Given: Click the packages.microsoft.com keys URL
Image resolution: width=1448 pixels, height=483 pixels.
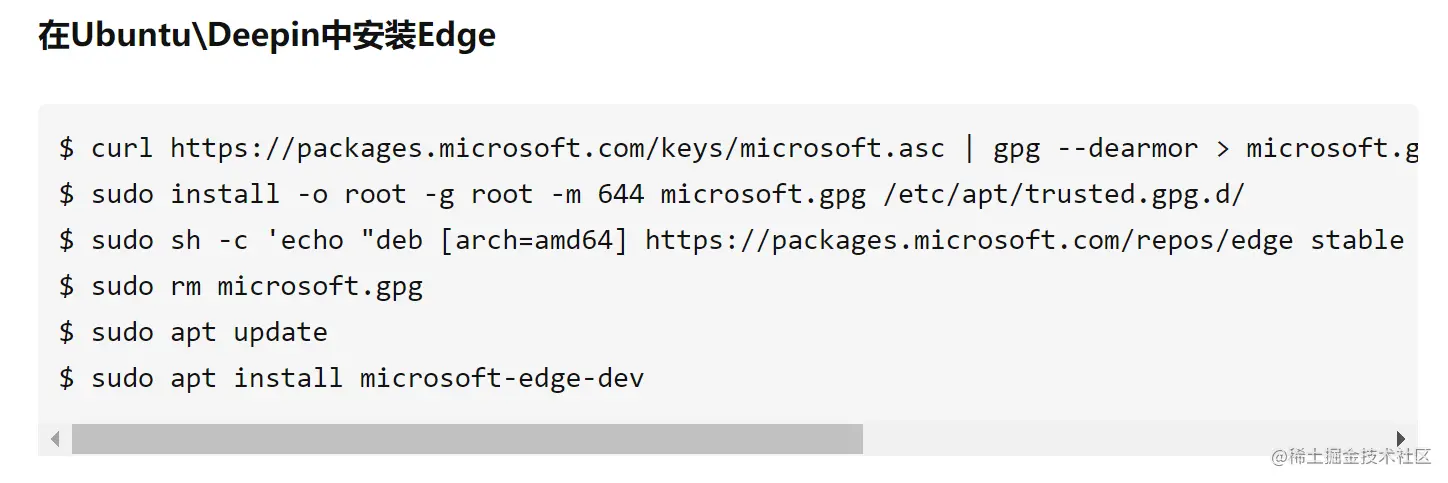Looking at the screenshot, I should click(x=557, y=149).
